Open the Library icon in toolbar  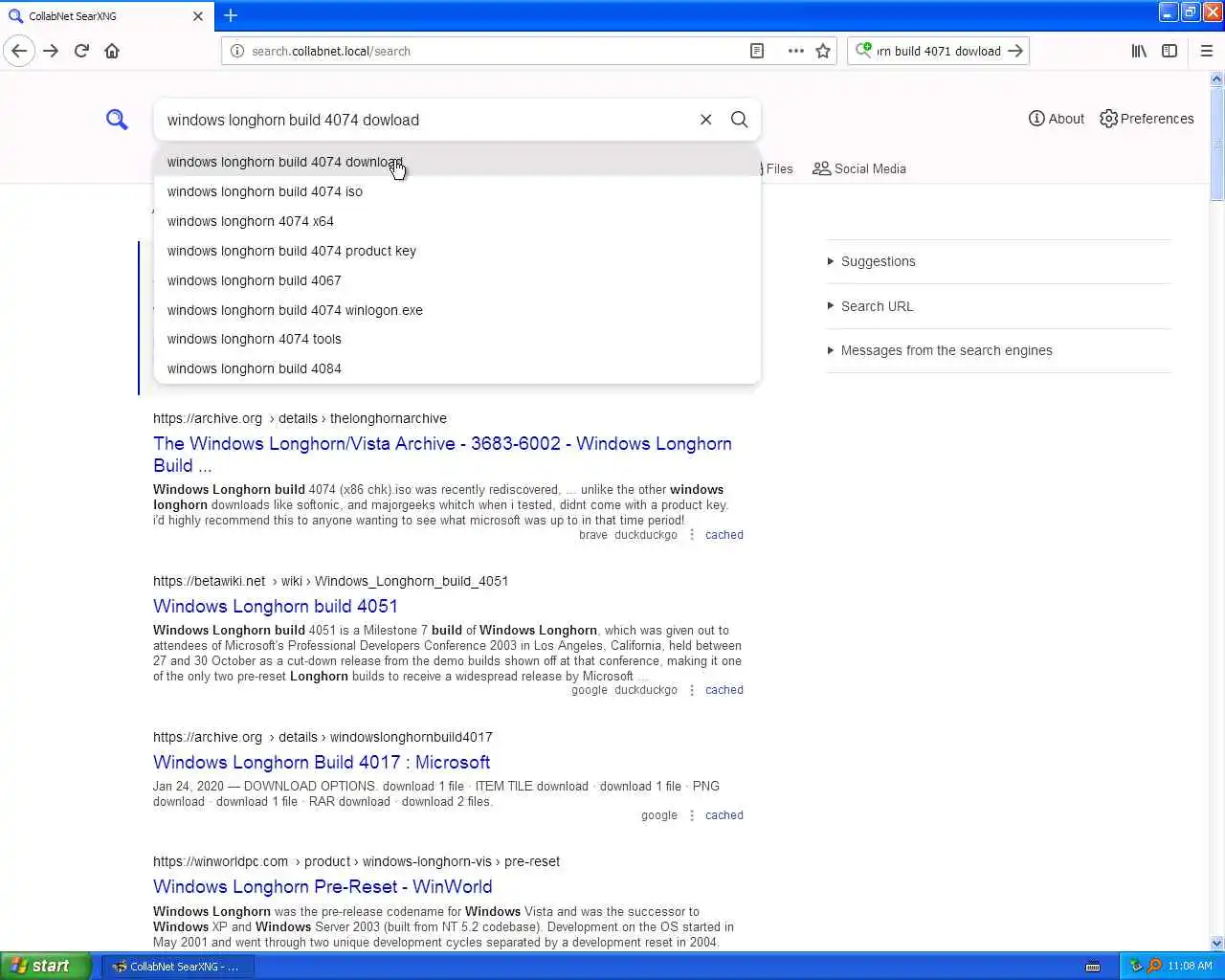[x=1139, y=51]
